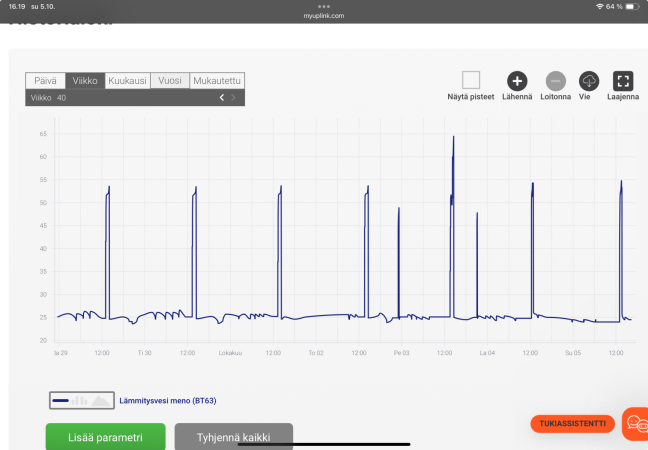
Task: Tap the battery status icon
Action: coord(632,7)
